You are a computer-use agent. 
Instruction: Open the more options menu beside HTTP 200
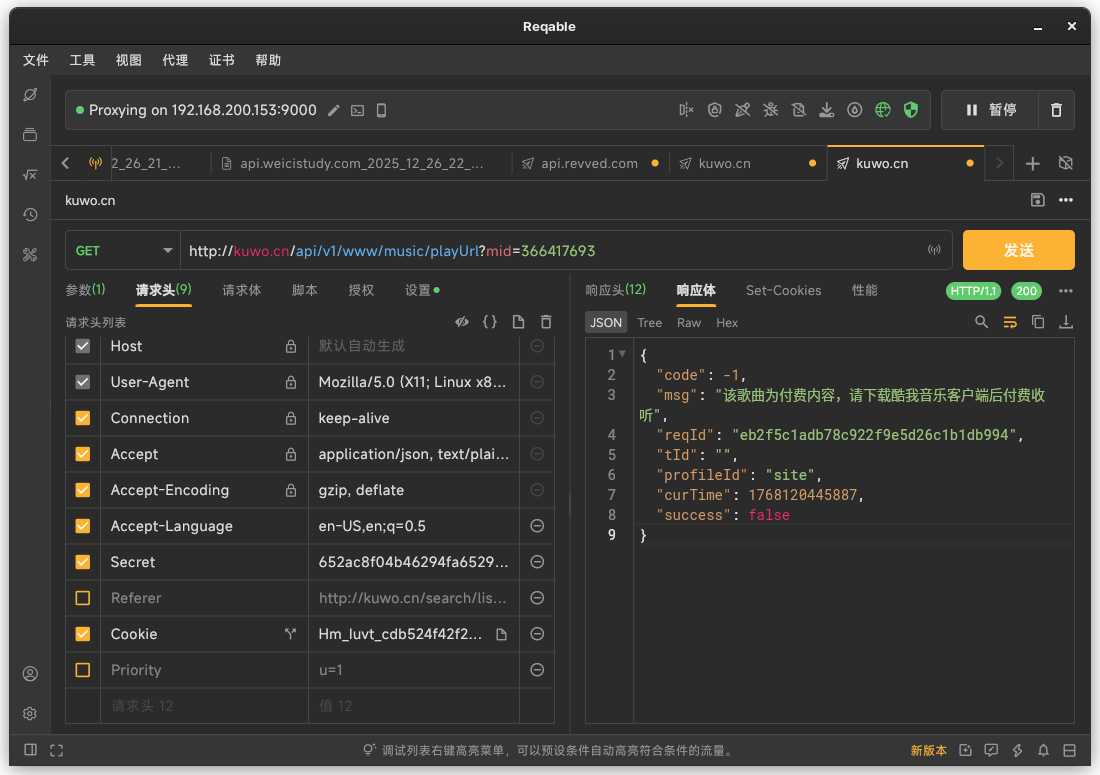(1066, 291)
